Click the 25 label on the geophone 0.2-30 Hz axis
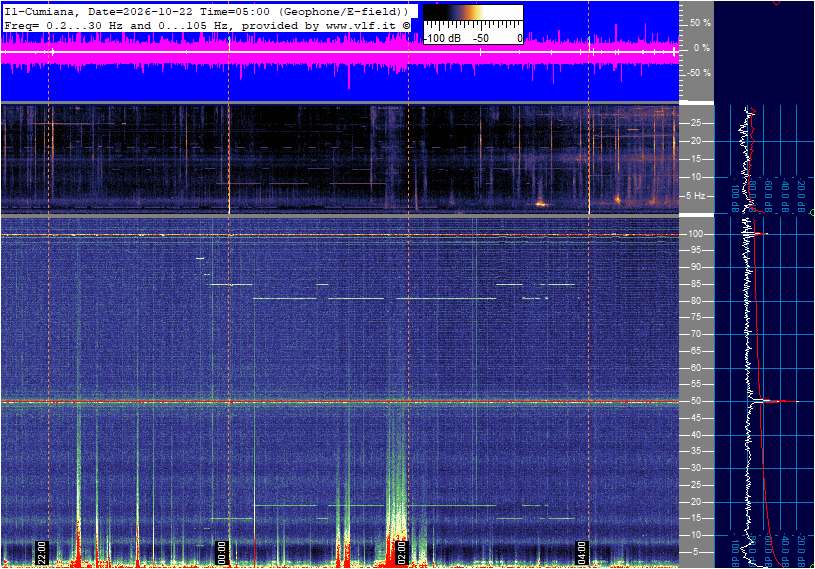The image size is (815, 569). [x=695, y=123]
